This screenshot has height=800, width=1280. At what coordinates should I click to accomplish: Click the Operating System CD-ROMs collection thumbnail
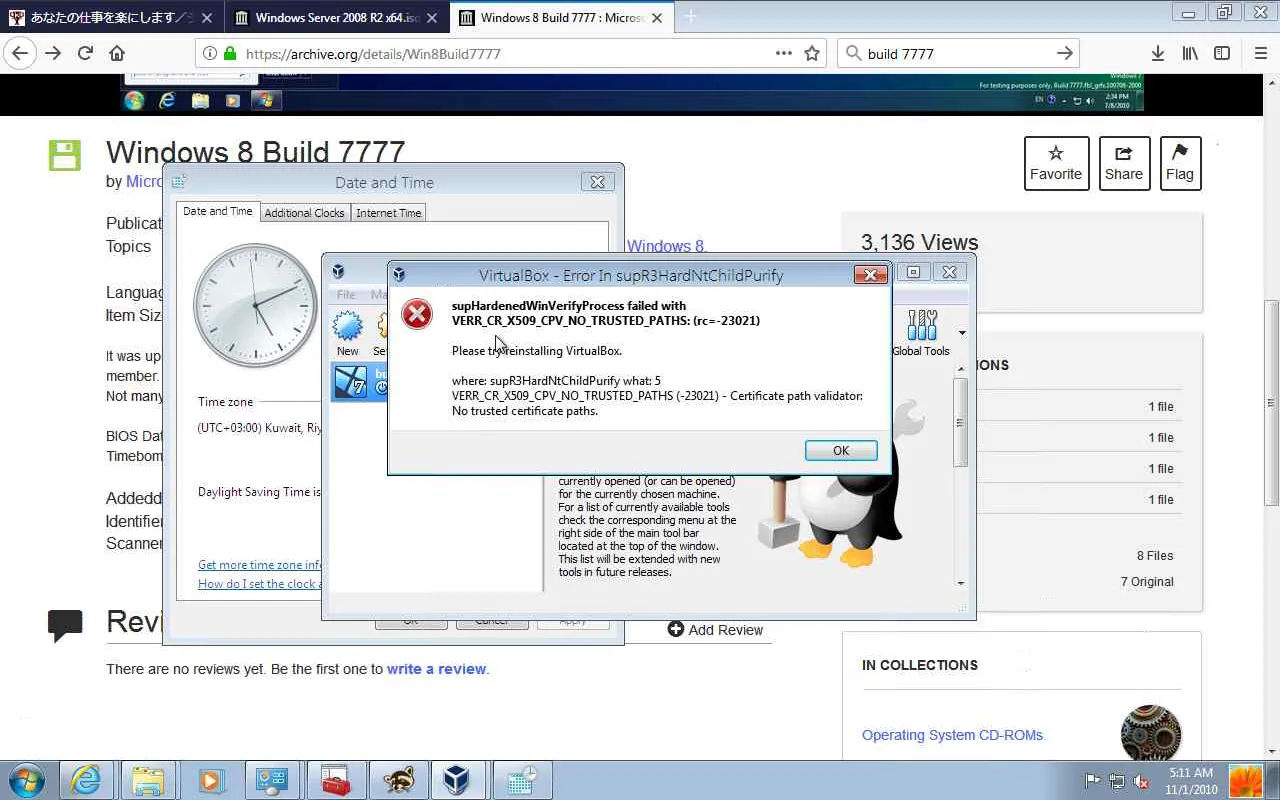[1151, 735]
